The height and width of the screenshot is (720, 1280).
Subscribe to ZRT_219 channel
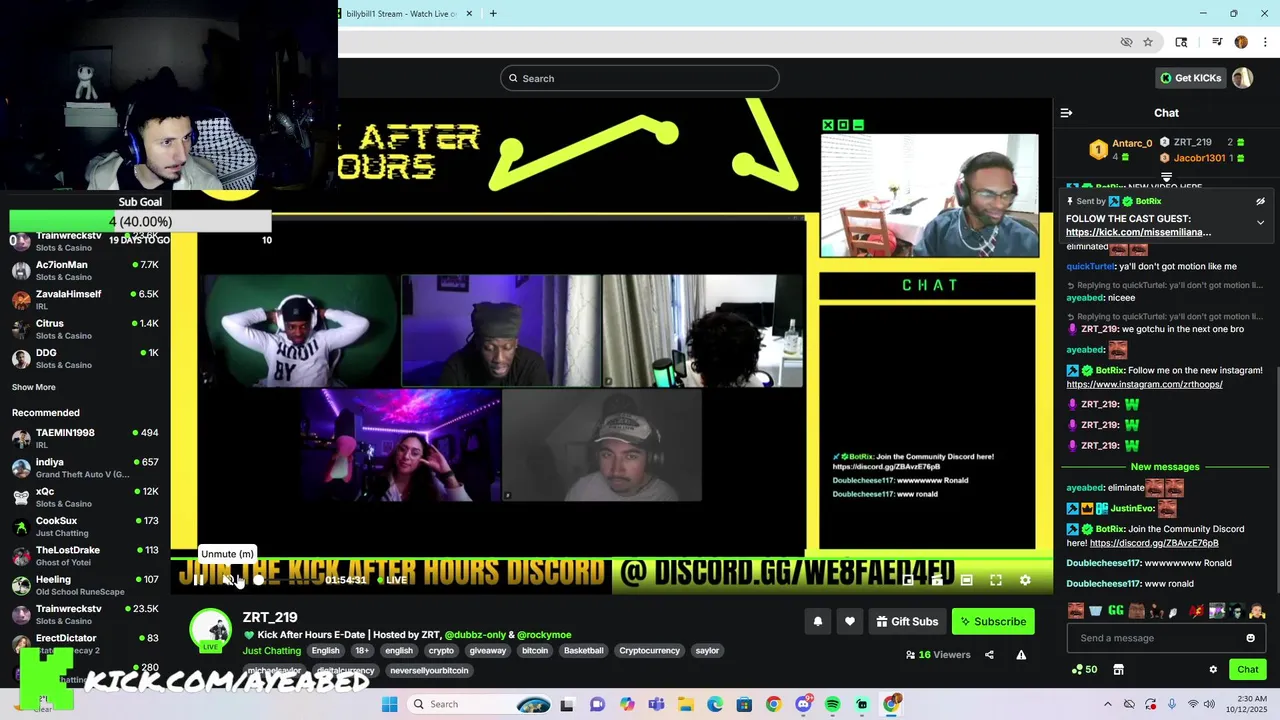pos(993,622)
